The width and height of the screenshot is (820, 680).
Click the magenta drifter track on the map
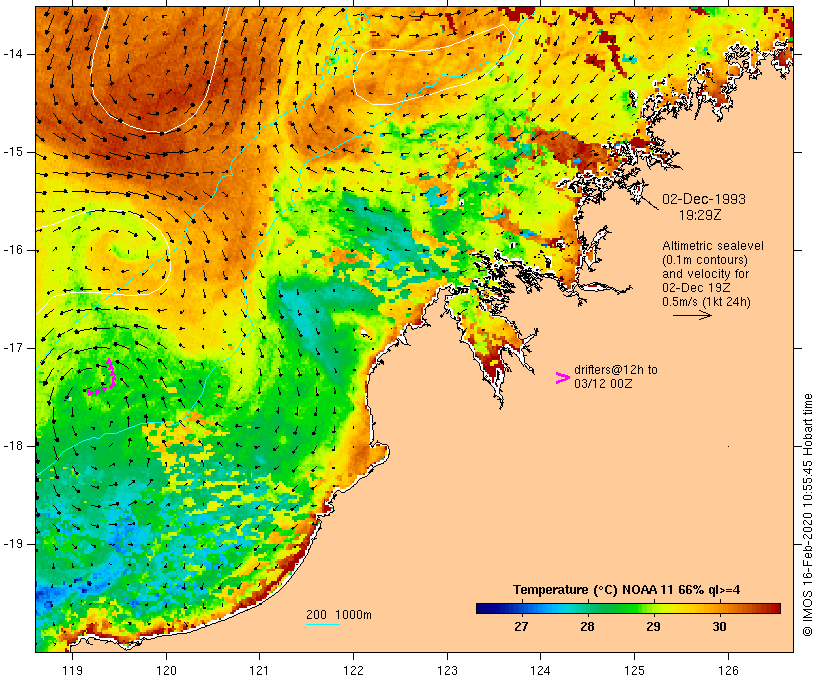pos(102,378)
